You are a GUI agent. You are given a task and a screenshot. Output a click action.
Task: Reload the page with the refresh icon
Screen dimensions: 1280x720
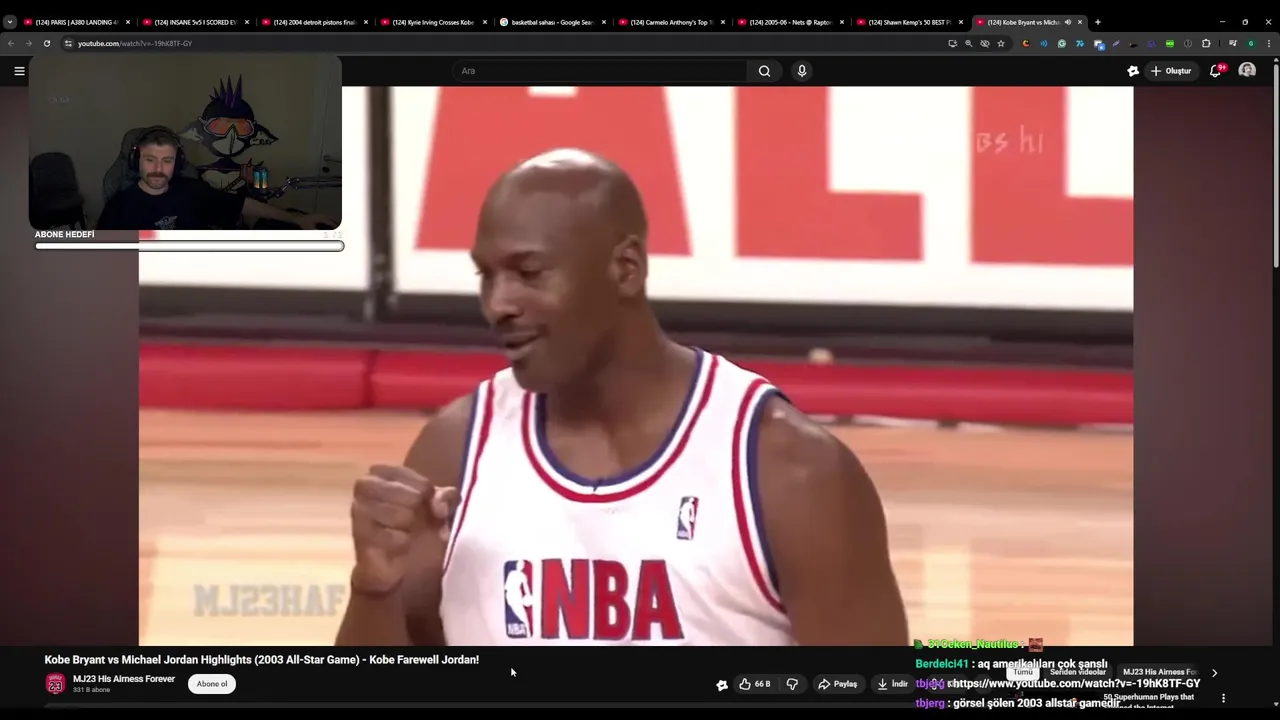(x=46, y=43)
